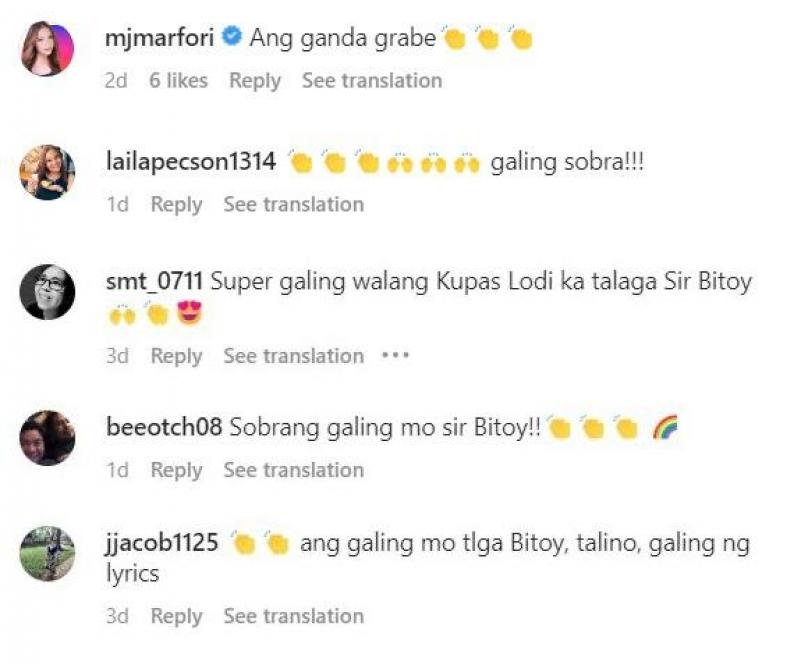Reply to beeotch08's comment
This screenshot has height=665, width=801.
pyautogui.click(x=176, y=470)
